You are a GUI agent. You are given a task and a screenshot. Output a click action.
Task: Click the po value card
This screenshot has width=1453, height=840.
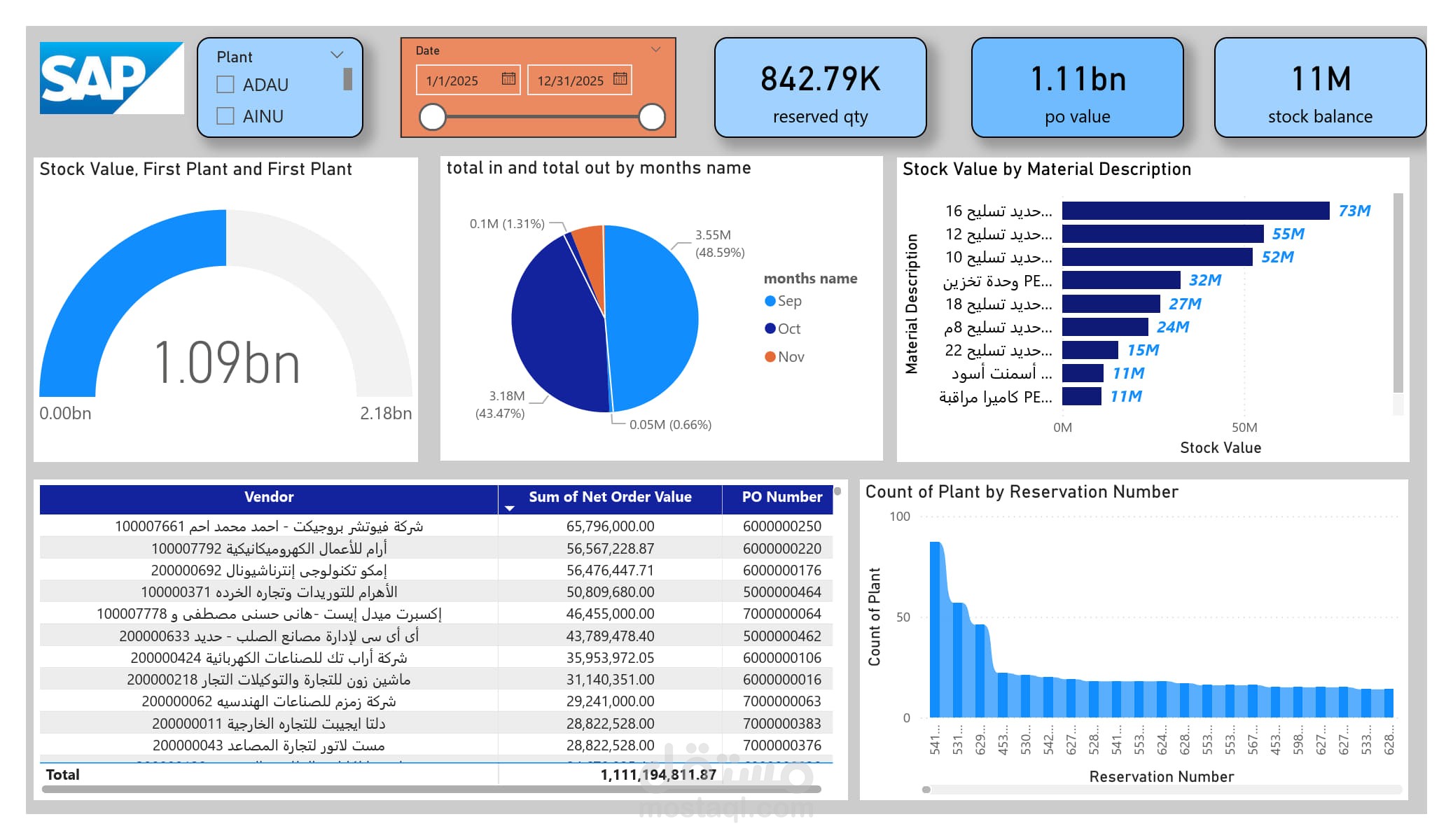click(1077, 88)
